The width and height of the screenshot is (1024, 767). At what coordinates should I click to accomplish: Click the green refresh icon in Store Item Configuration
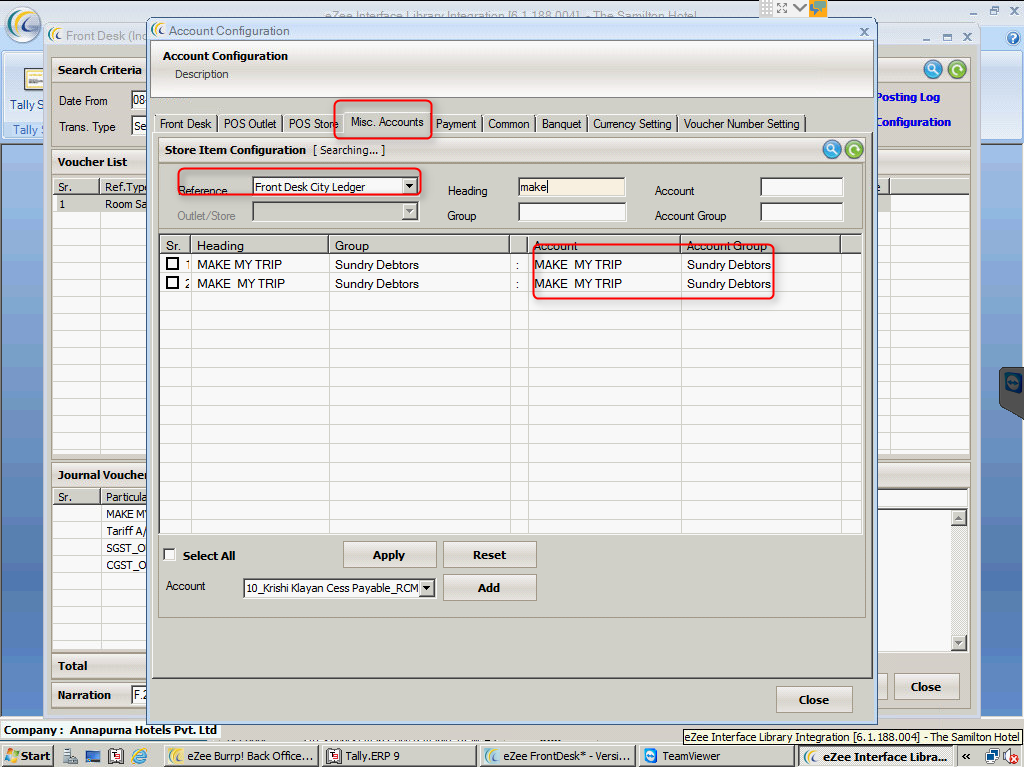(854, 150)
